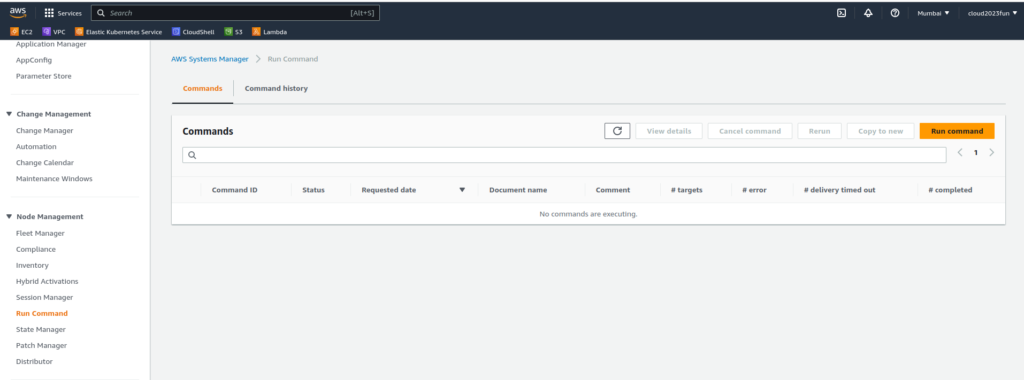
Task: Open VPC favorite shortcut
Action: pyautogui.click(x=54, y=31)
